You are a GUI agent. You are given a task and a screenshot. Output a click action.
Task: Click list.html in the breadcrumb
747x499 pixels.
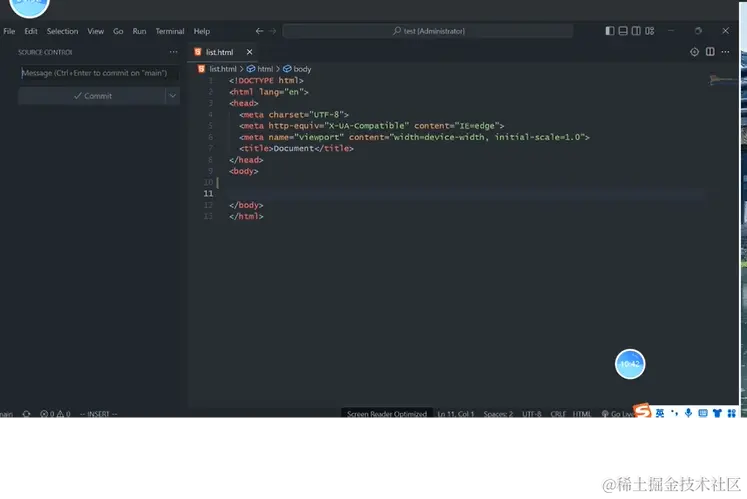coord(222,69)
